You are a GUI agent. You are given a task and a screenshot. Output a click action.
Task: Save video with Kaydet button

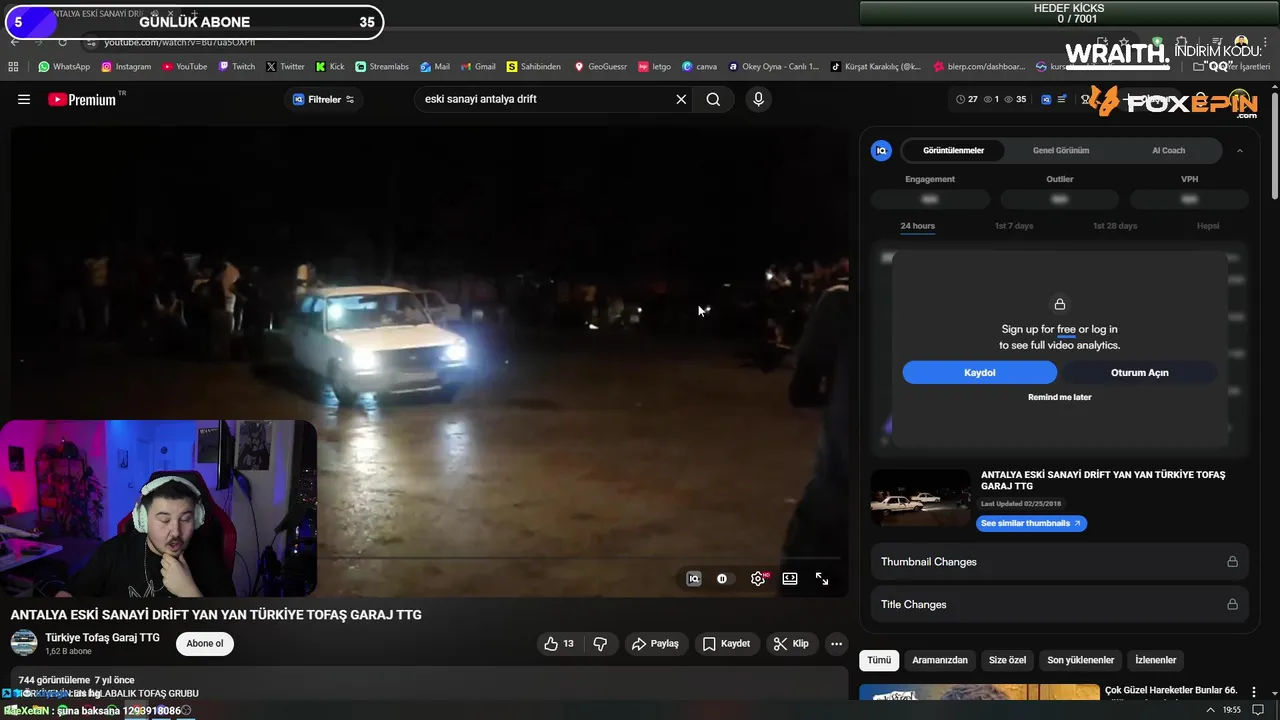726,644
